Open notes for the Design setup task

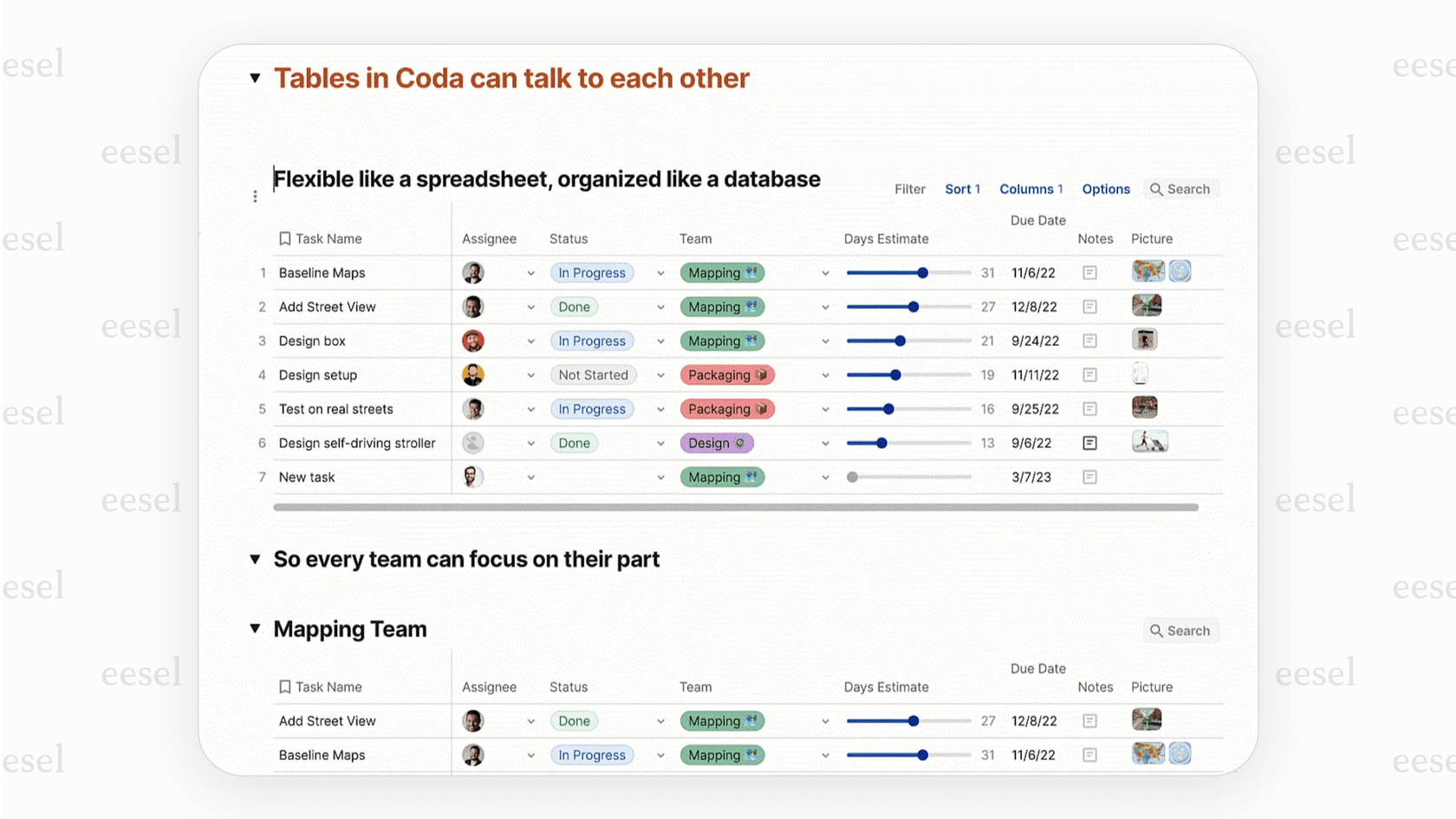pos(1089,374)
